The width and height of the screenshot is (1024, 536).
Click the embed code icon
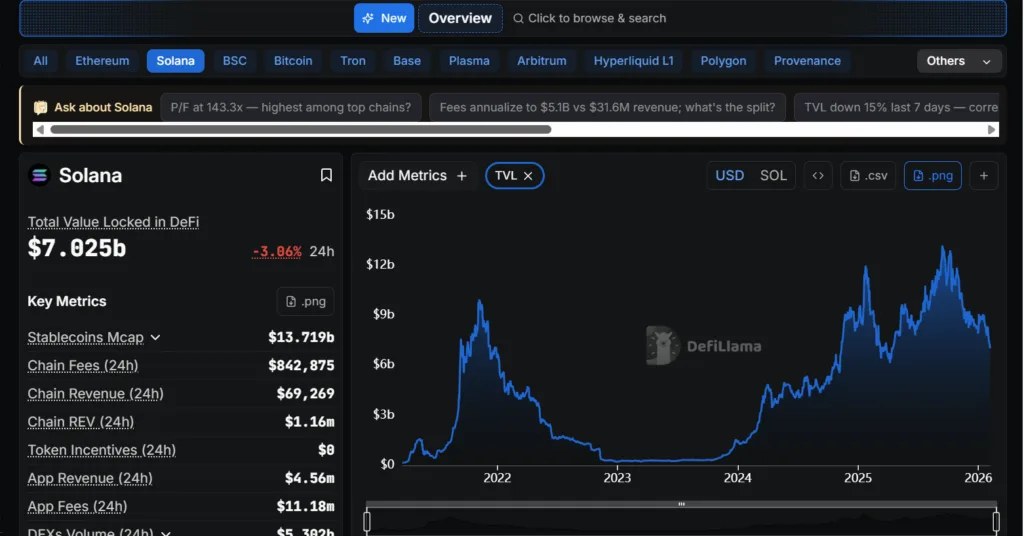(818, 176)
